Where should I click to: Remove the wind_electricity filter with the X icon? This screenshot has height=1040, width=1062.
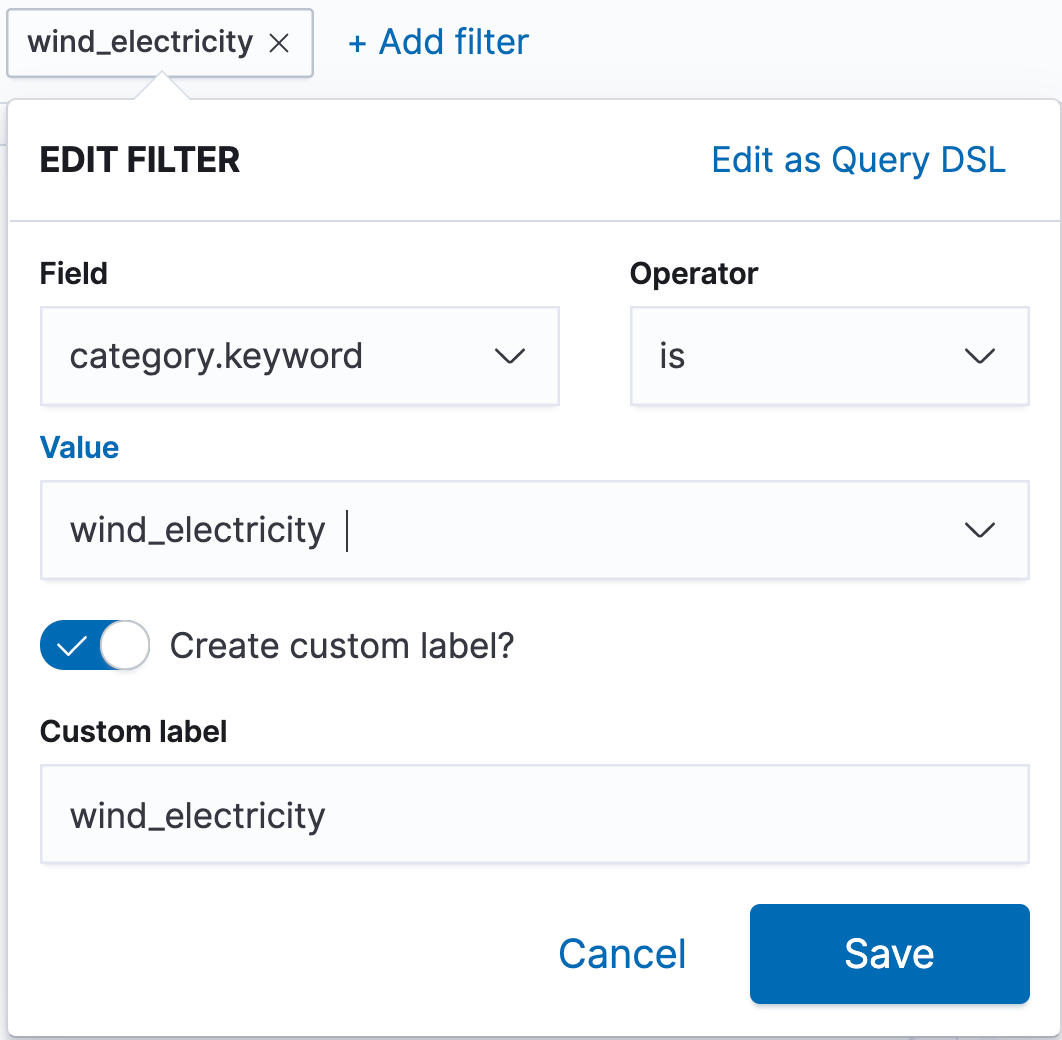(x=279, y=43)
